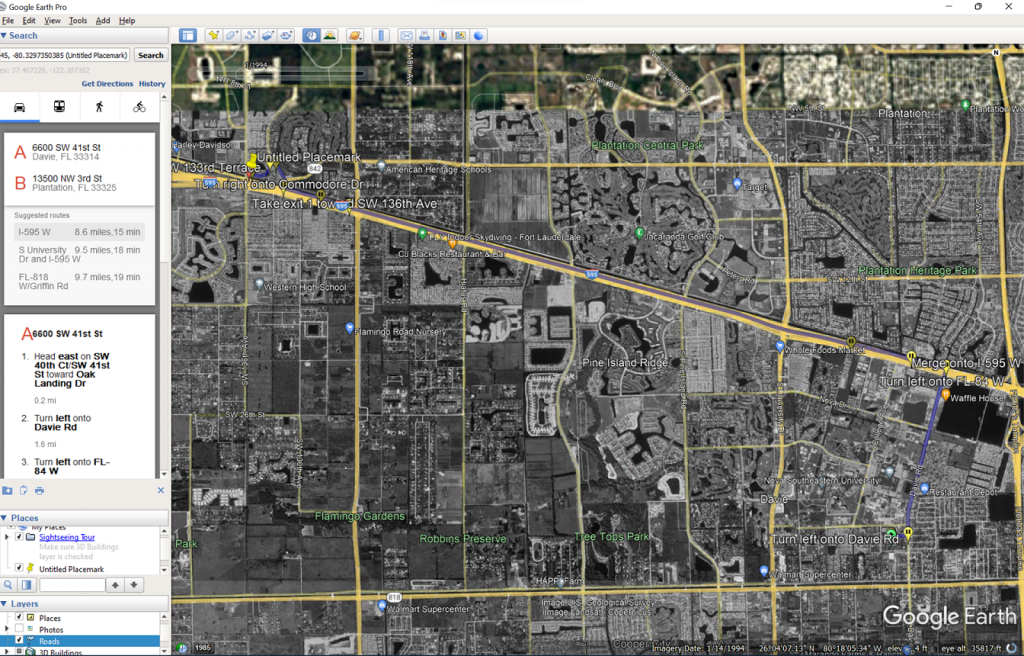Select the Add Path tool
1024x656 pixels.
pyautogui.click(x=250, y=35)
